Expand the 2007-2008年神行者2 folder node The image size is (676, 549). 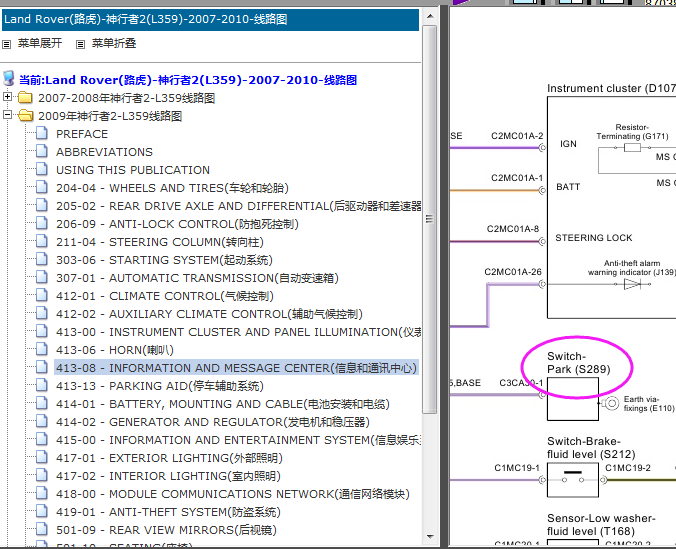click(7, 97)
